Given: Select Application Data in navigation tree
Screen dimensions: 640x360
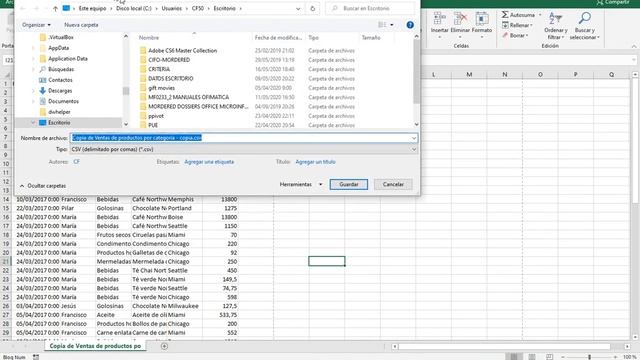Looking at the screenshot, I should 68,59.
